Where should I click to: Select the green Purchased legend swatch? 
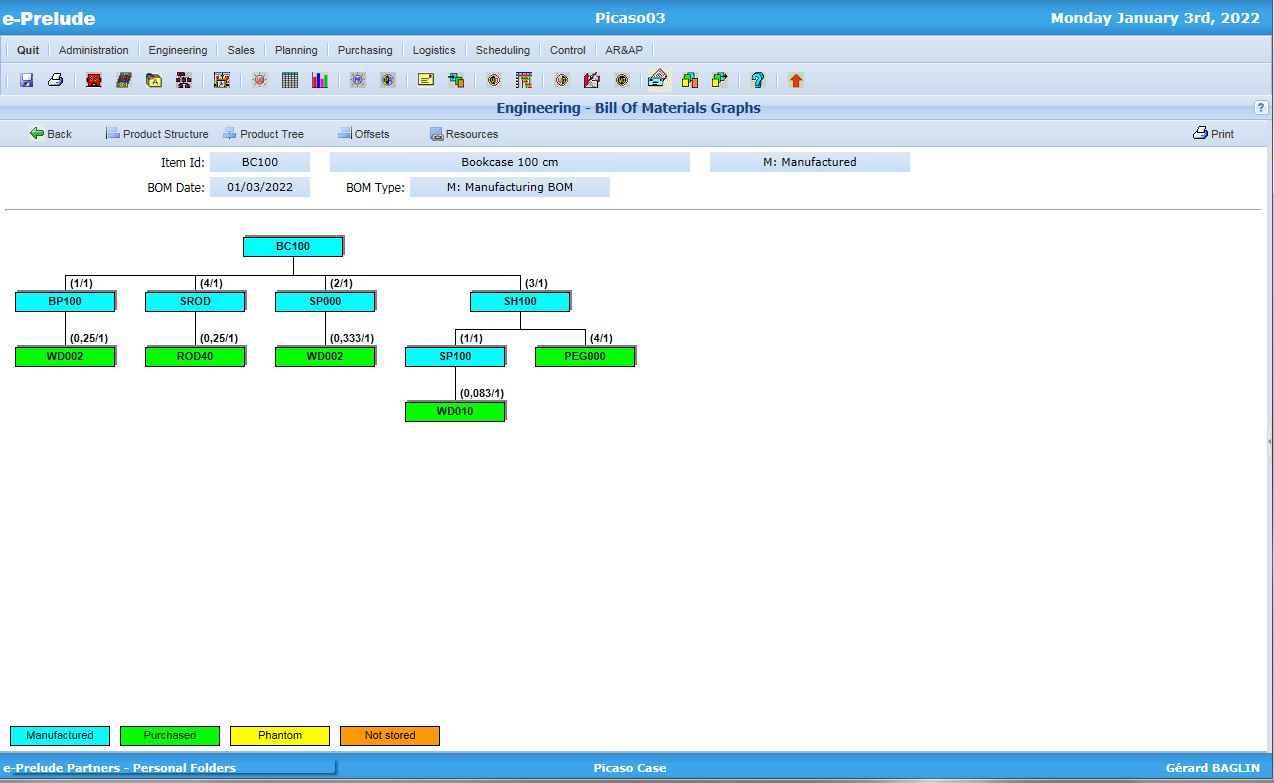(169, 735)
